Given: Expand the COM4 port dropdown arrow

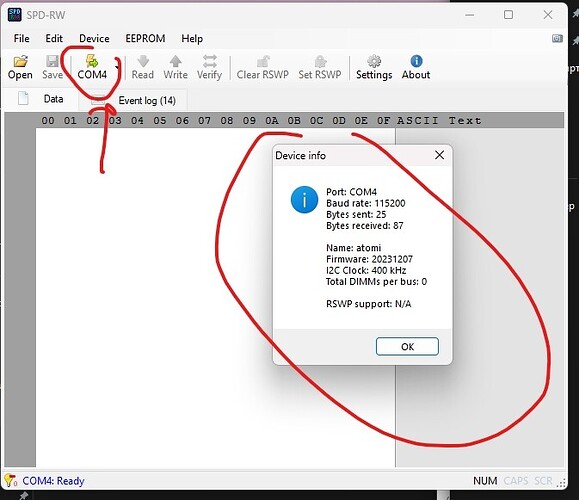Looking at the screenshot, I should [x=117, y=67].
